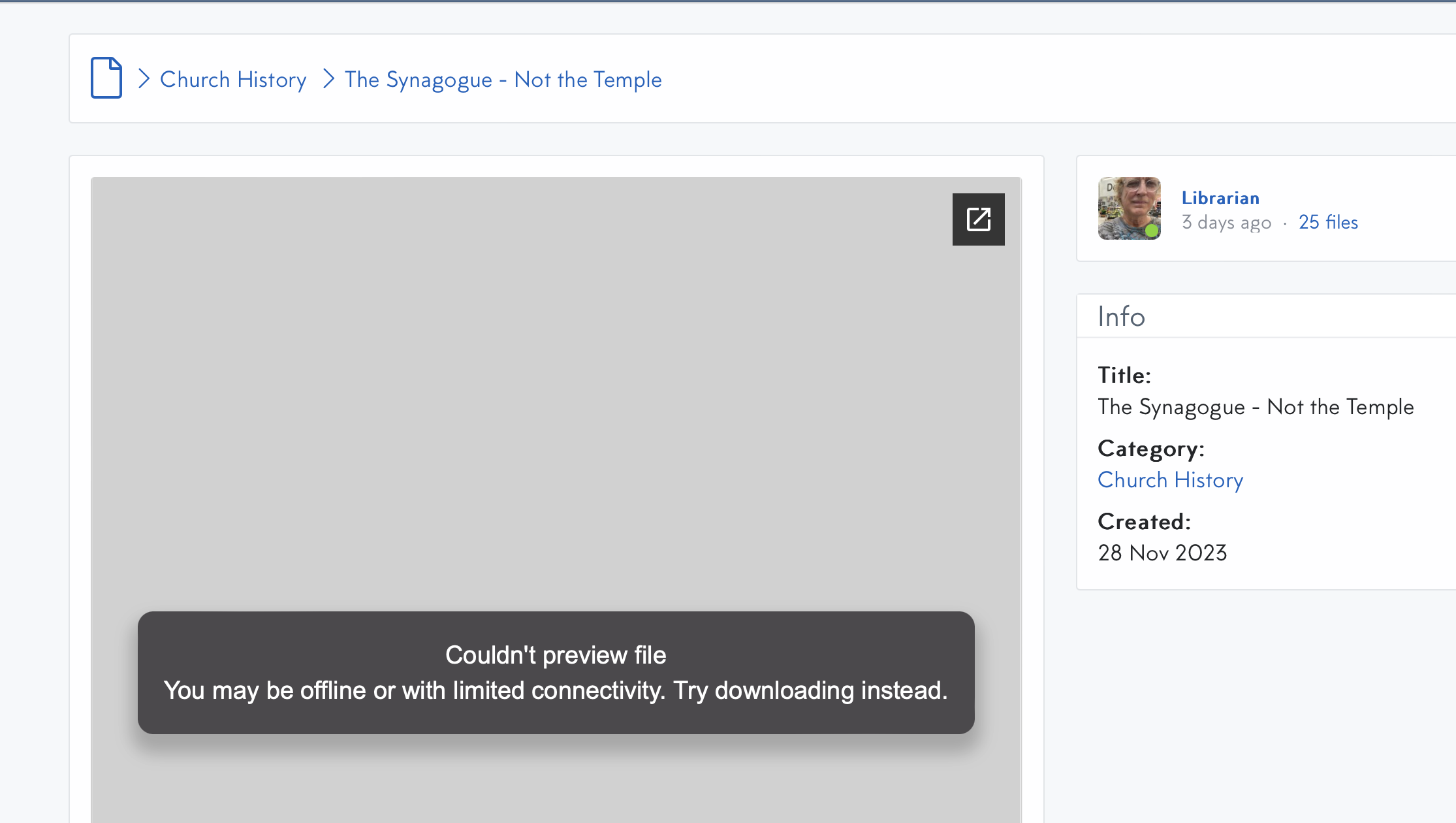This screenshot has width=1456, height=823.
Task: Click the Couldn't preview file message
Action: [x=556, y=672]
